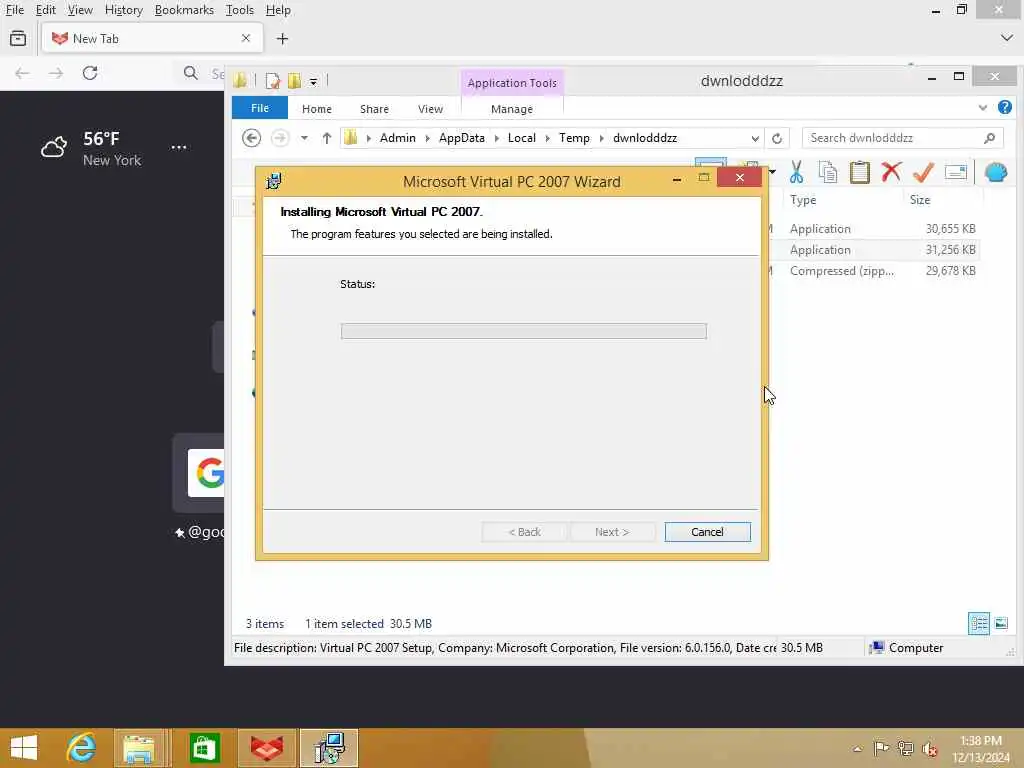The image size is (1024, 768).
Task: Switch to the Home ribbon tab
Action: tap(317, 109)
